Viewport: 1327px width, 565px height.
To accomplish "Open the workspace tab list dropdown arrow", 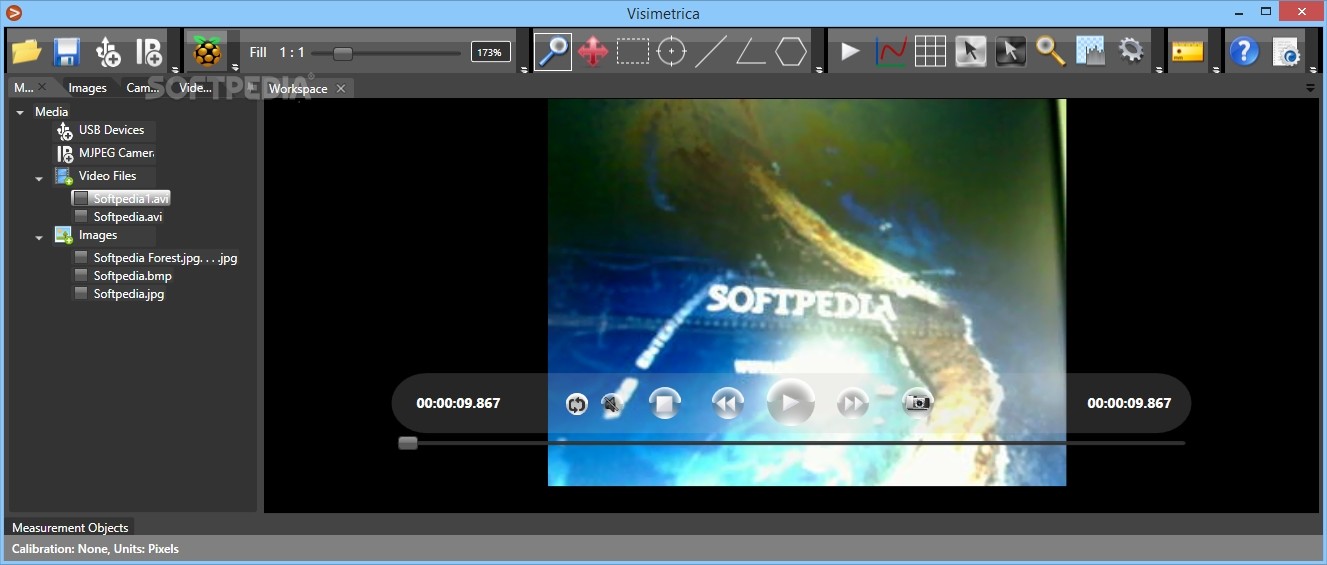I will click(1310, 88).
